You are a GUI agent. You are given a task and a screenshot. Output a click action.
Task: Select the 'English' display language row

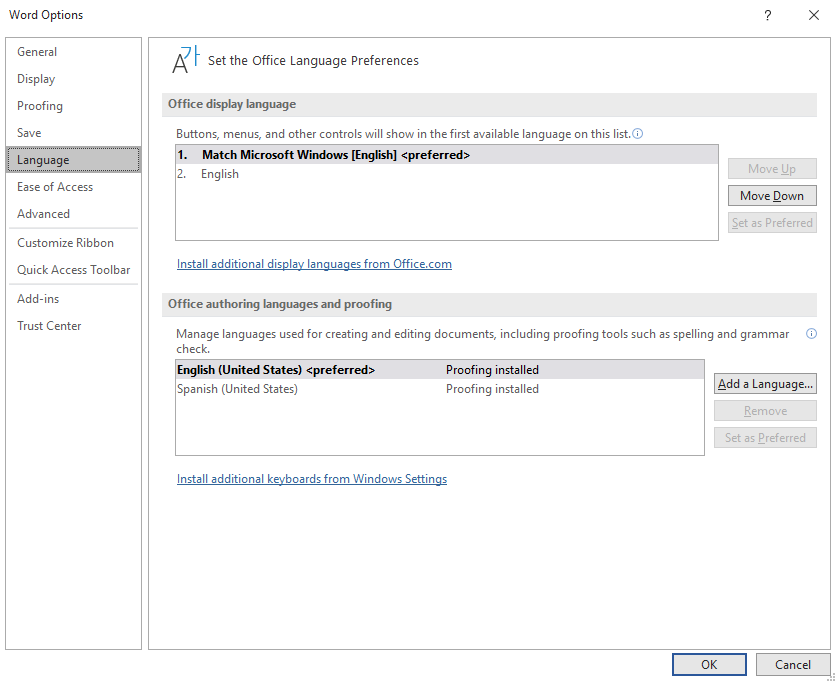(447, 174)
